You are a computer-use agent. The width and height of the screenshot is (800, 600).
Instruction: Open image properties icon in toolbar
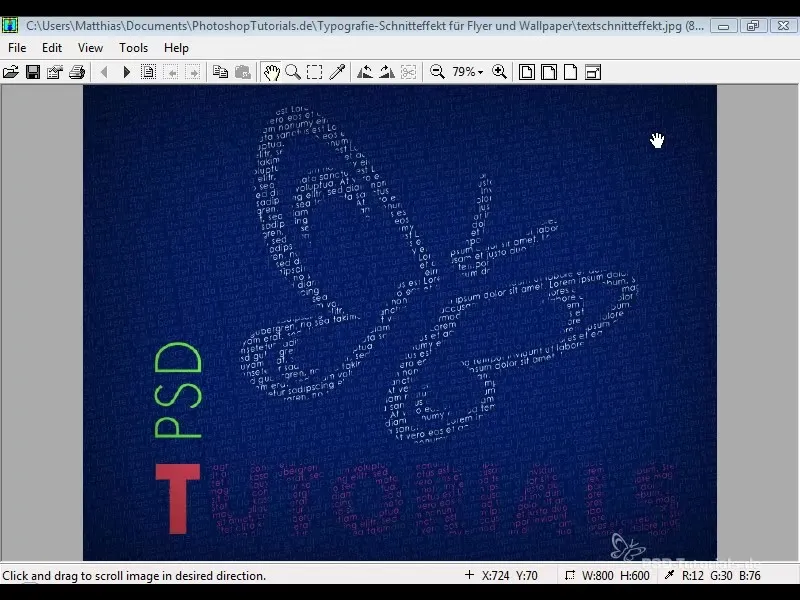coord(55,72)
